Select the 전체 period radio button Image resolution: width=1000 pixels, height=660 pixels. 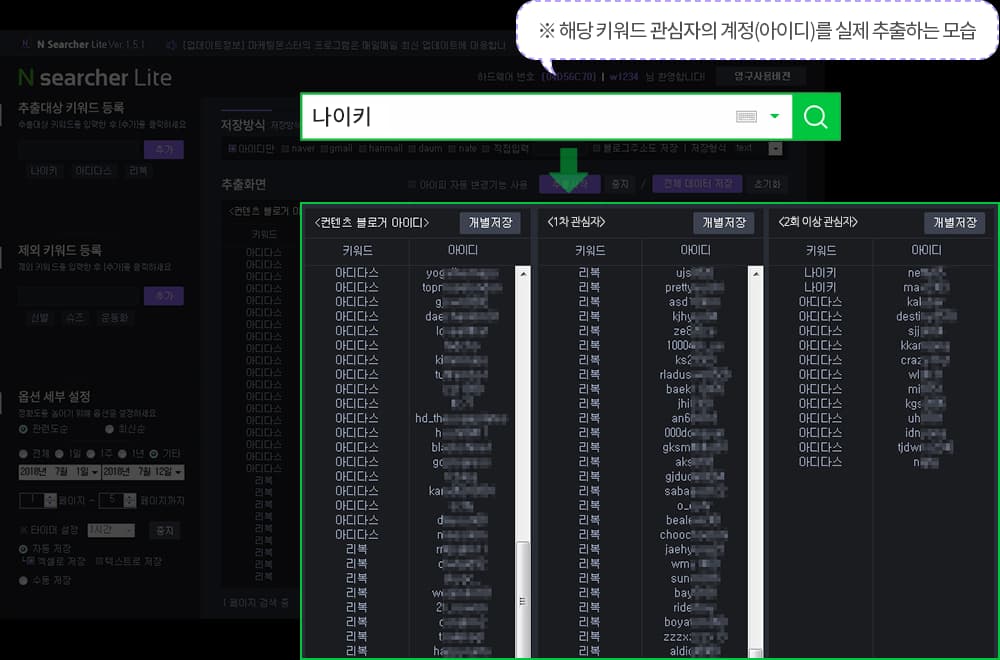tap(23, 454)
